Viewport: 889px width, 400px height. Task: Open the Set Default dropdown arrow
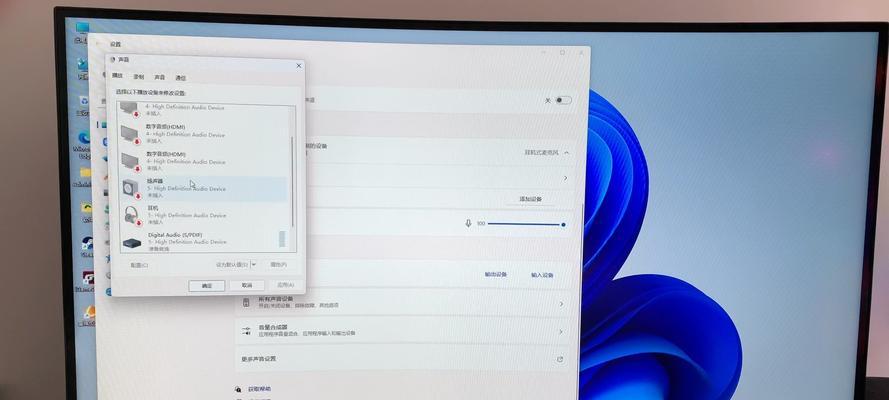click(253, 264)
